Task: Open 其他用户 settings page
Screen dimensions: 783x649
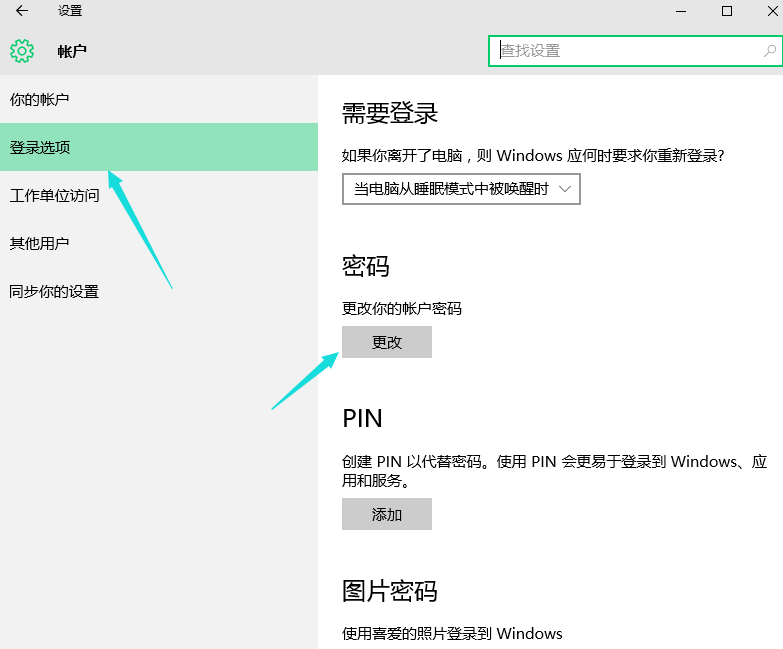Action: [x=40, y=244]
